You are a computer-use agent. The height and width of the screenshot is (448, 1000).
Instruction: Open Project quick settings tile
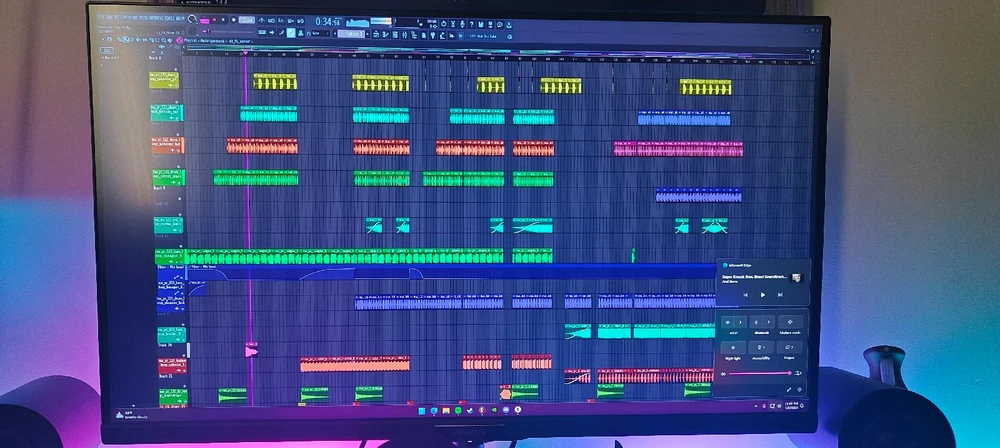point(790,347)
